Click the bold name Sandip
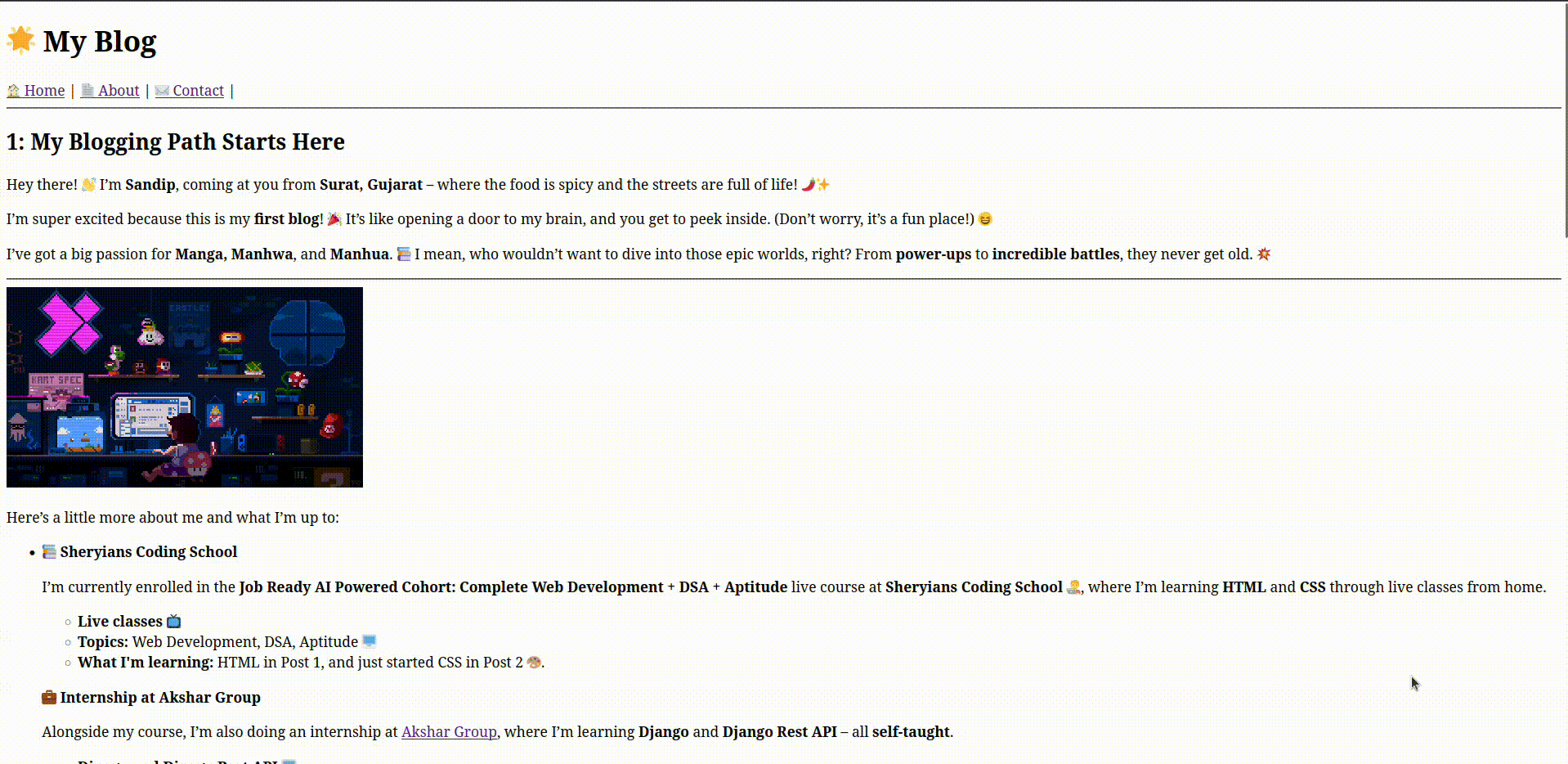Viewport: 1568px width, 764px height. (150, 185)
